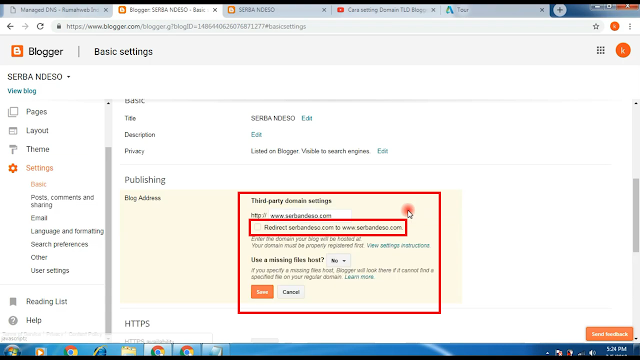Close the Tour tab
The height and width of the screenshot is (360, 640).
point(542,10)
